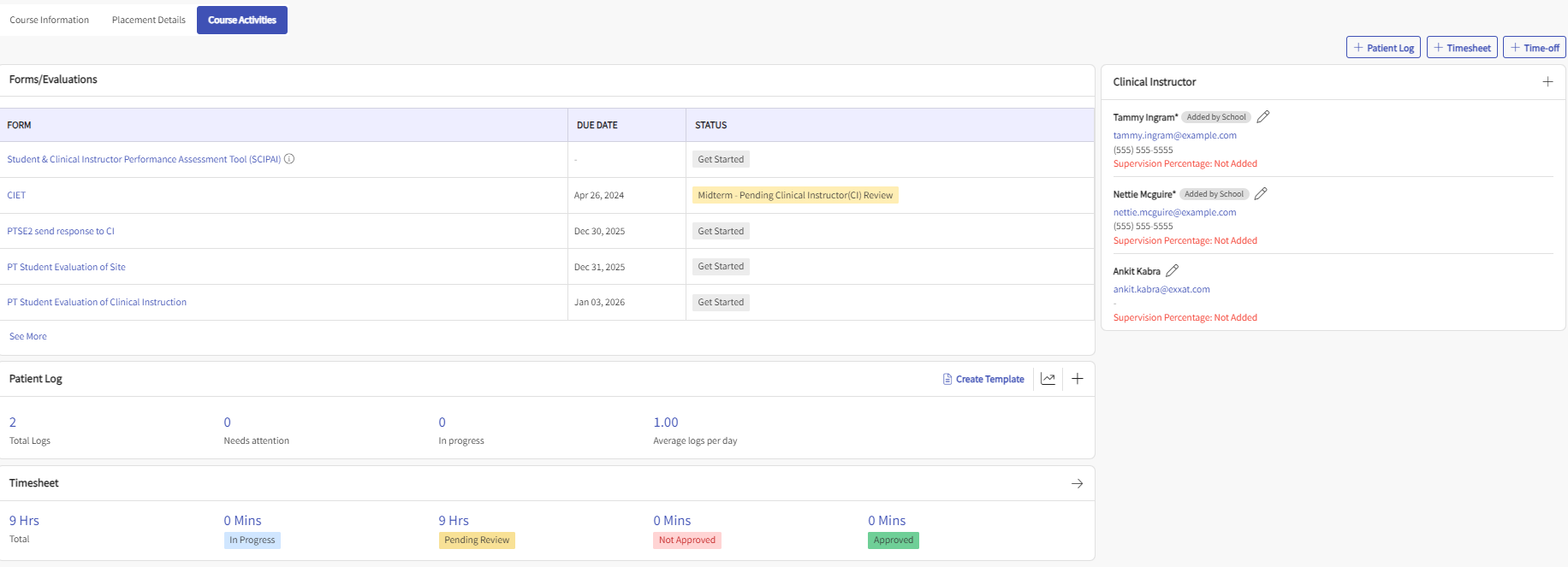Open the Placement Details tab
Screen dimensions: 1568x567
pyautogui.click(x=149, y=20)
